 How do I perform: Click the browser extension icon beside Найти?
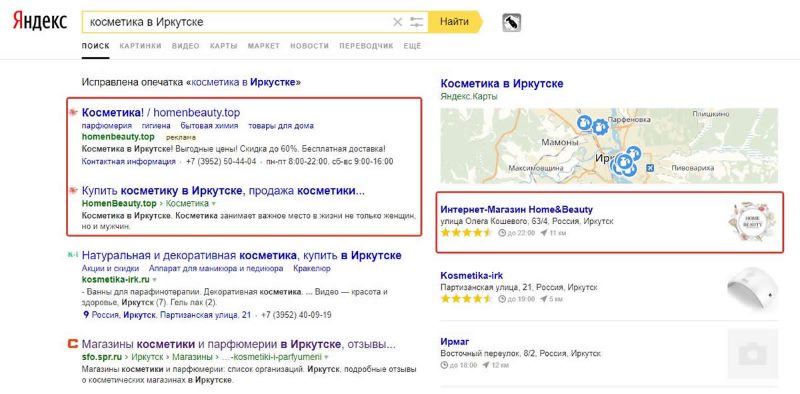click(x=511, y=22)
